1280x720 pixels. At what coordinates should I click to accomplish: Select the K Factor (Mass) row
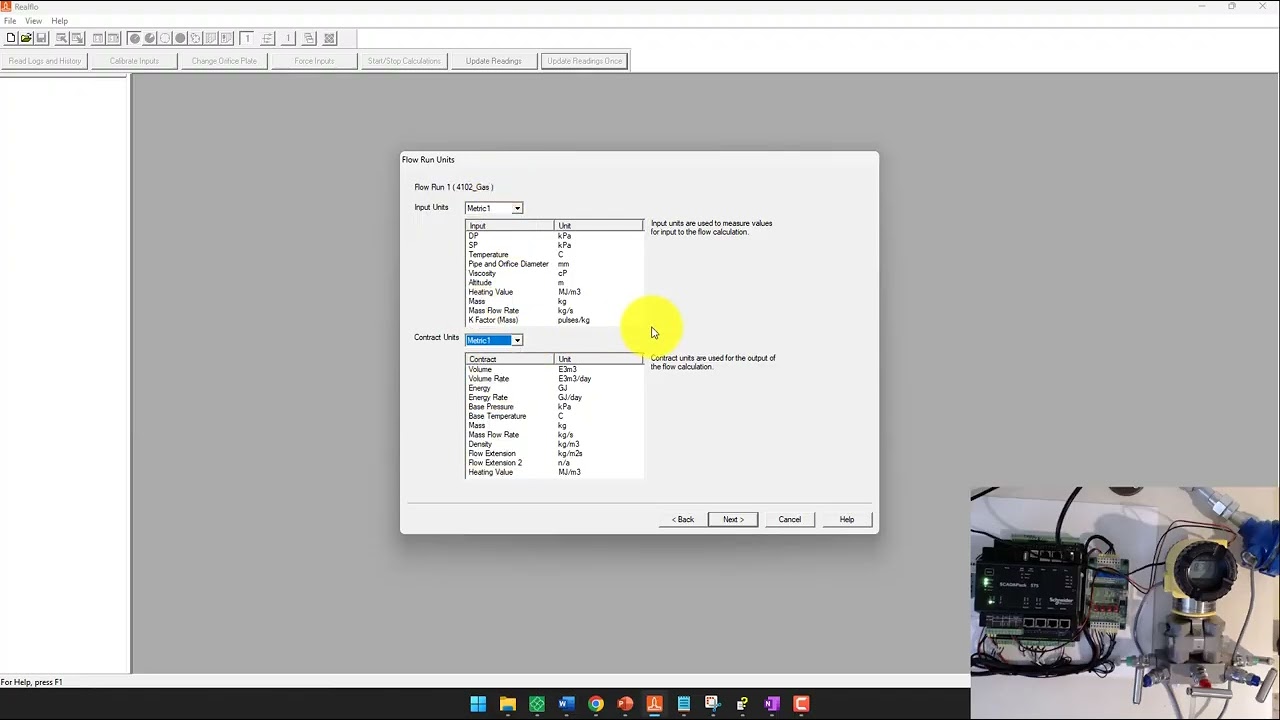pos(554,320)
